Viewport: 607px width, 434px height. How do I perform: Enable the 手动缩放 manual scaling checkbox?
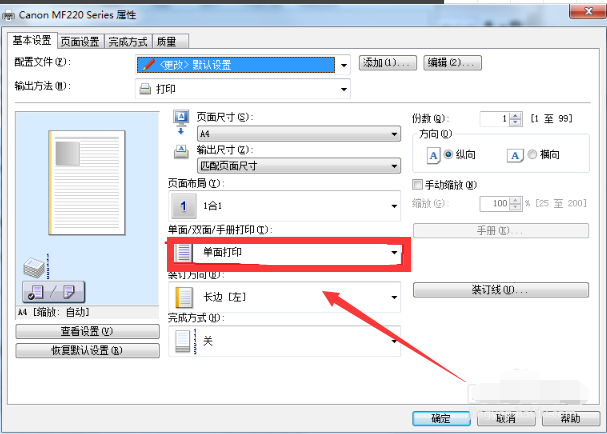417,185
